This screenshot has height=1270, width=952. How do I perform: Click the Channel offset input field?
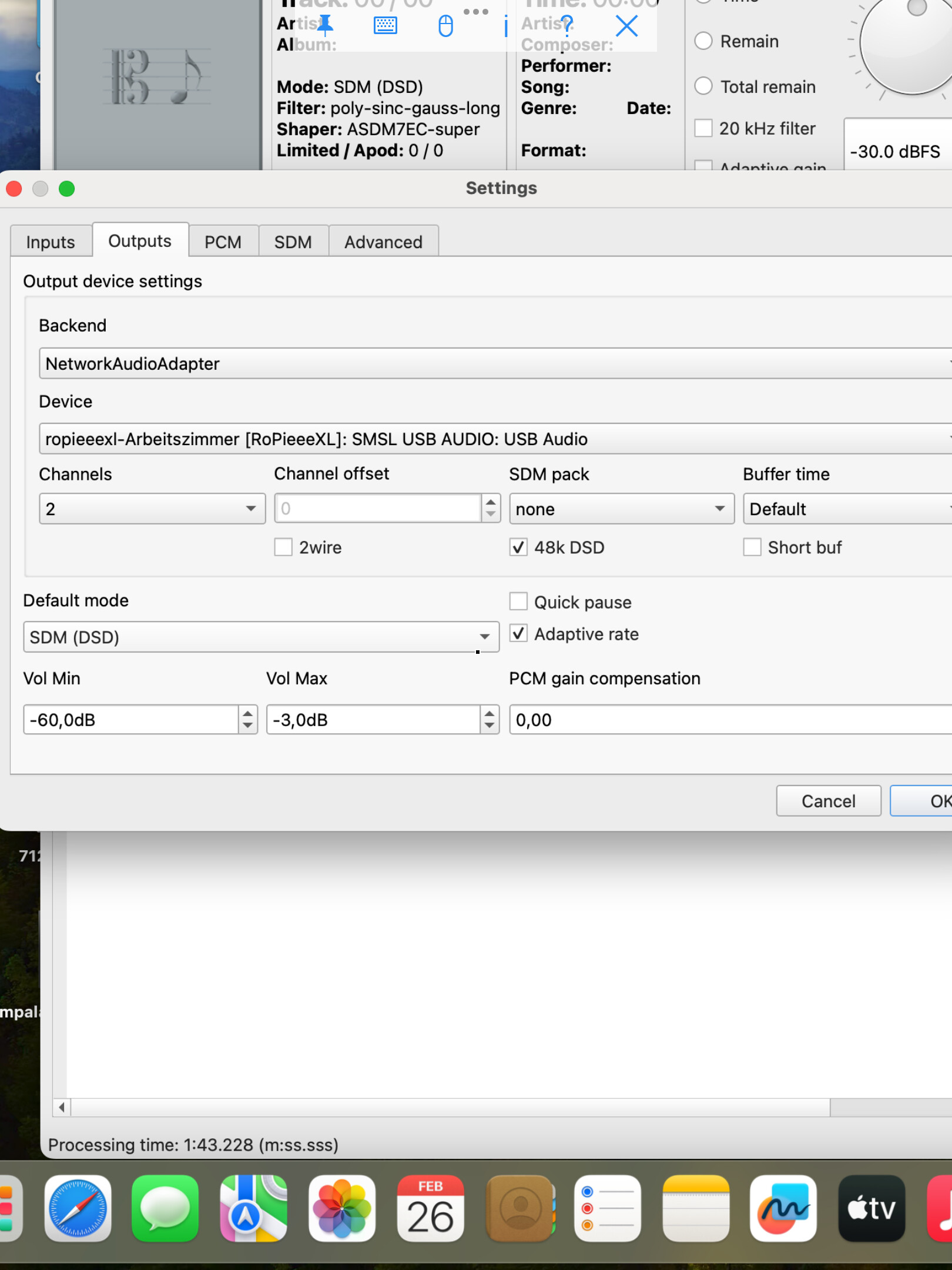pos(378,509)
